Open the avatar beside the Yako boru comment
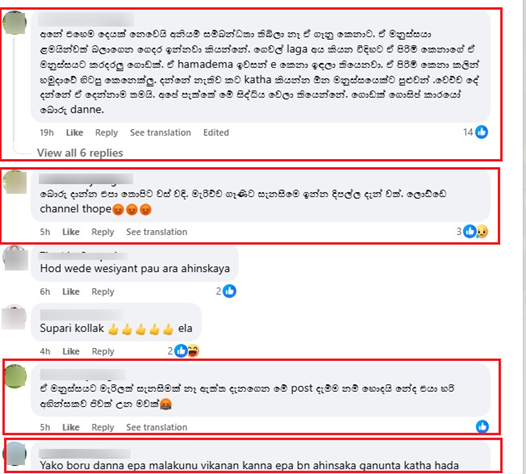 [x=15, y=454]
